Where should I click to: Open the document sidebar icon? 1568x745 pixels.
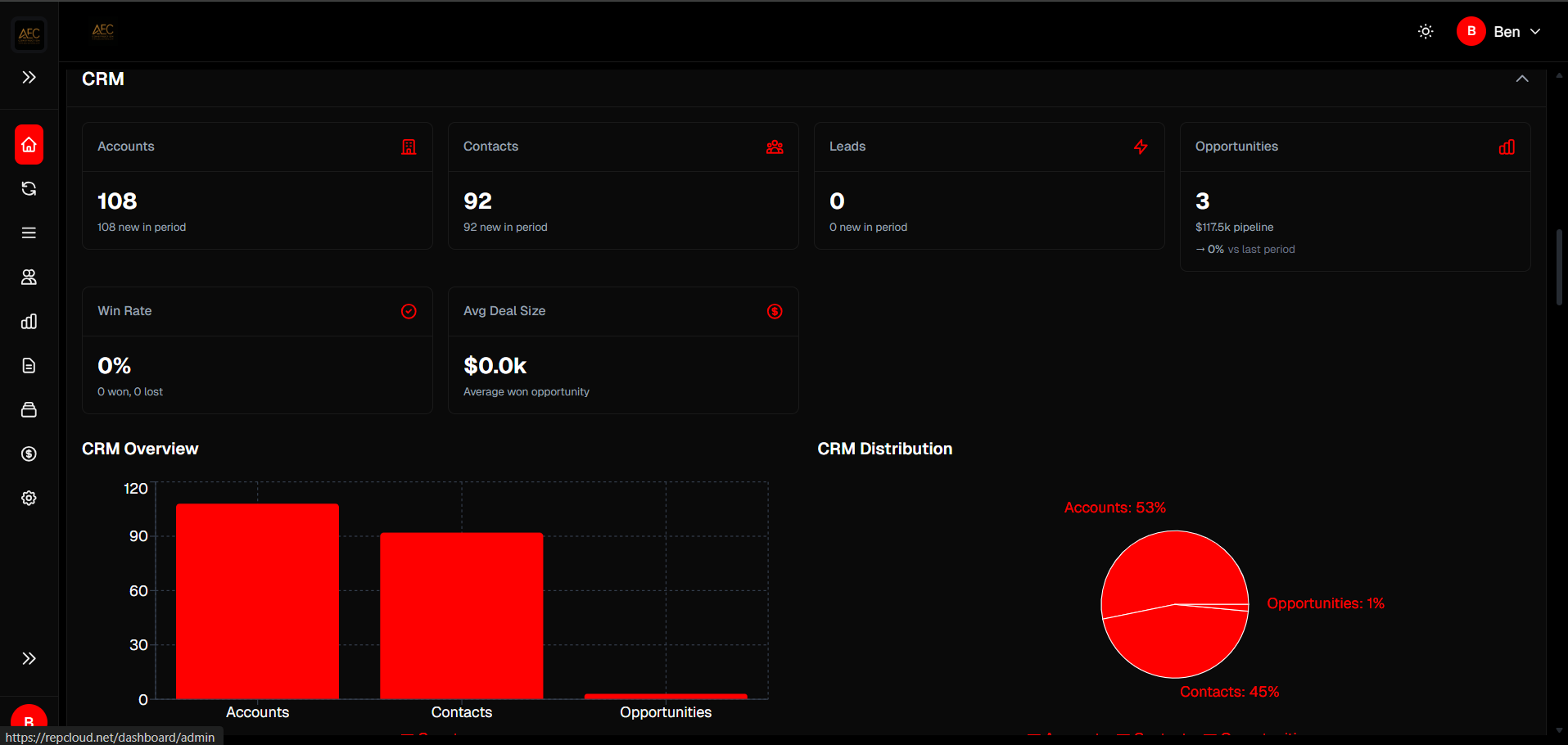(x=29, y=366)
